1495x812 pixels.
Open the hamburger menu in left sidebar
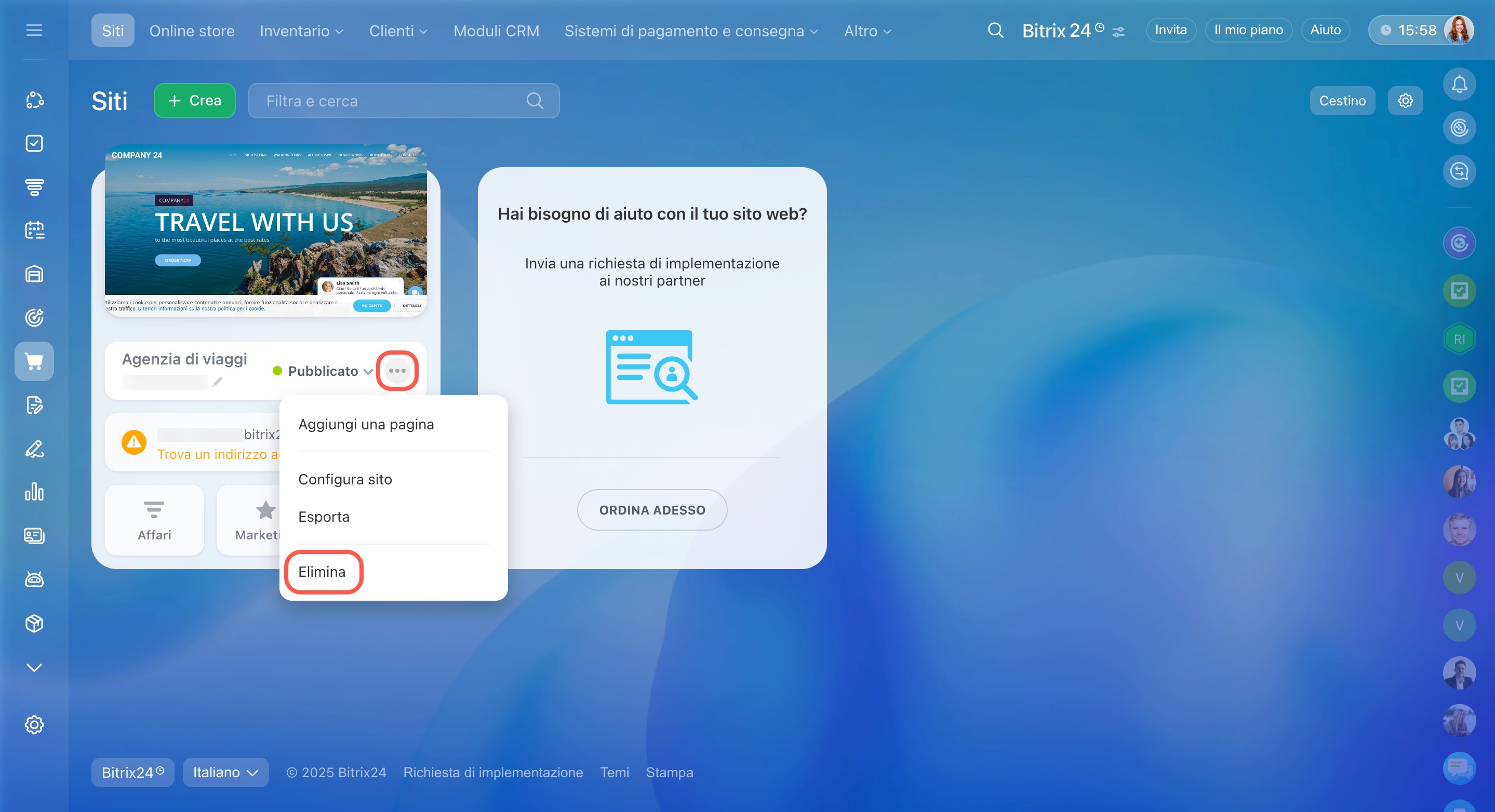coord(34,30)
